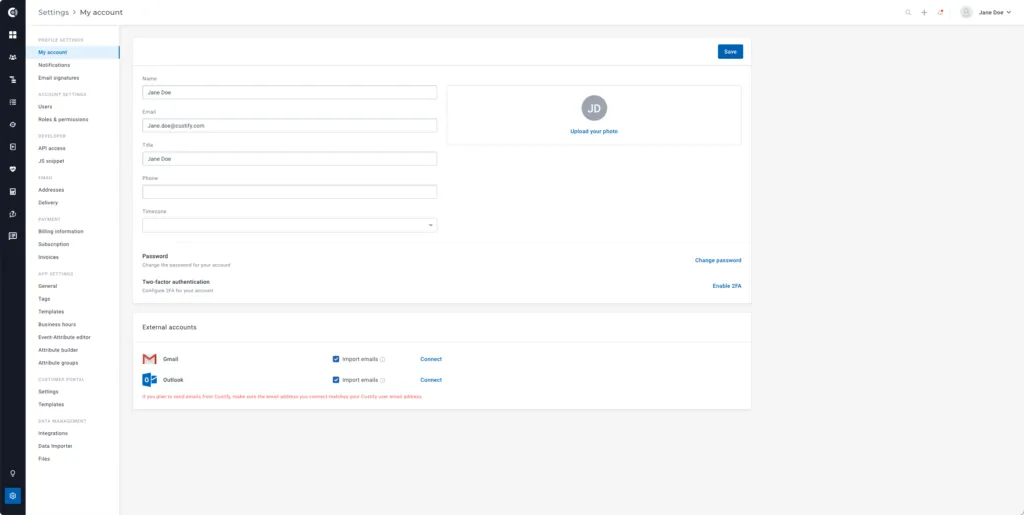
Task: Click the Email input field
Action: coord(289,125)
